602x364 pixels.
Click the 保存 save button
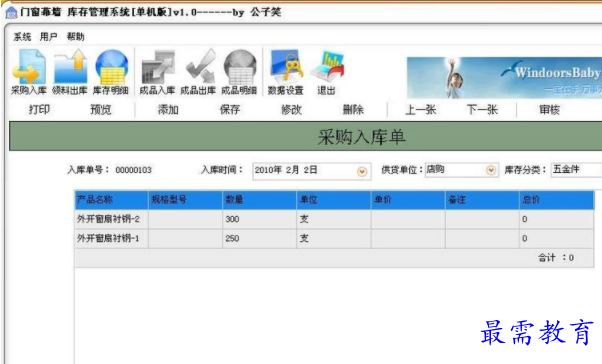click(x=230, y=110)
